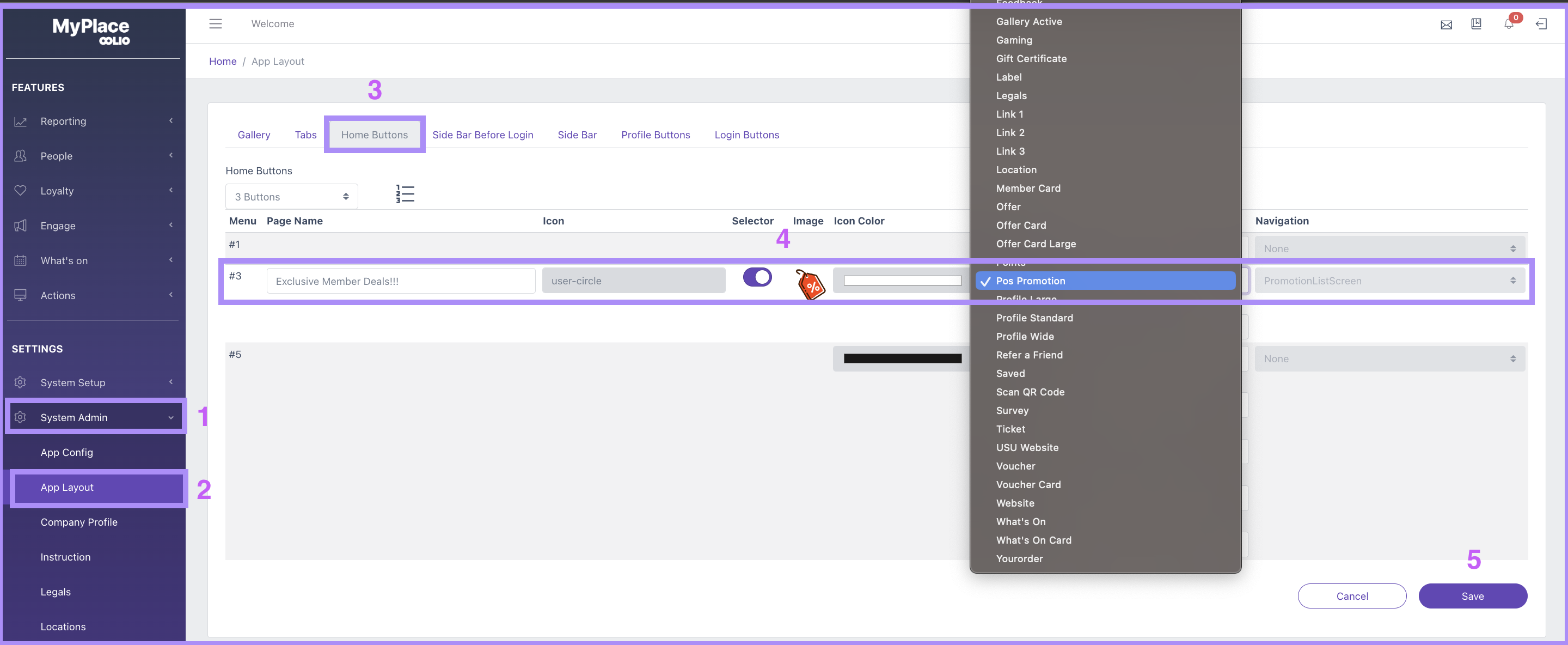Switch to Login Buttons tab
This screenshot has width=1568, height=645.
[x=747, y=135]
